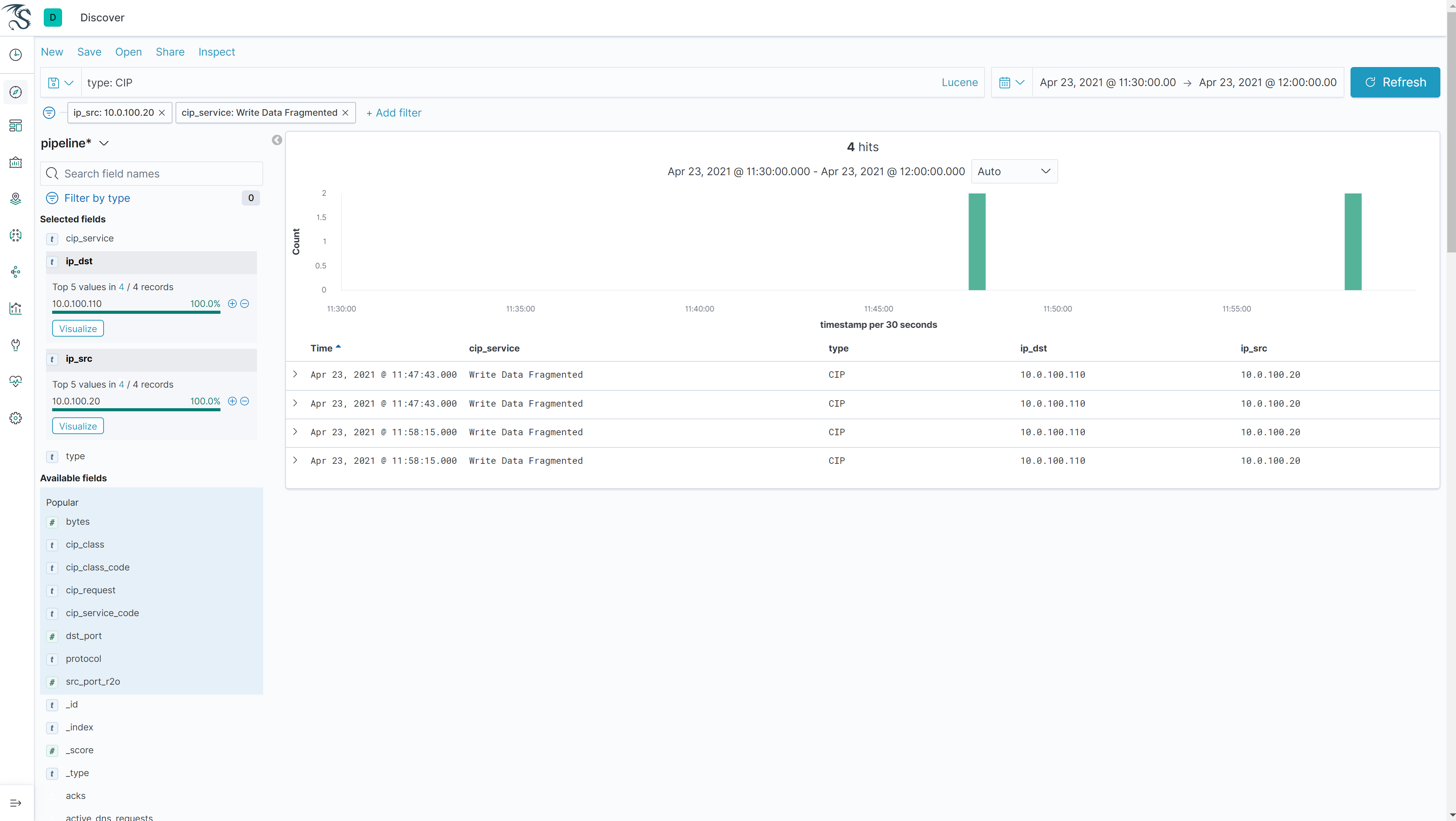The width and height of the screenshot is (1456, 821).
Task: Filter out ip_dst value 10.0.100.110
Action: [245, 303]
